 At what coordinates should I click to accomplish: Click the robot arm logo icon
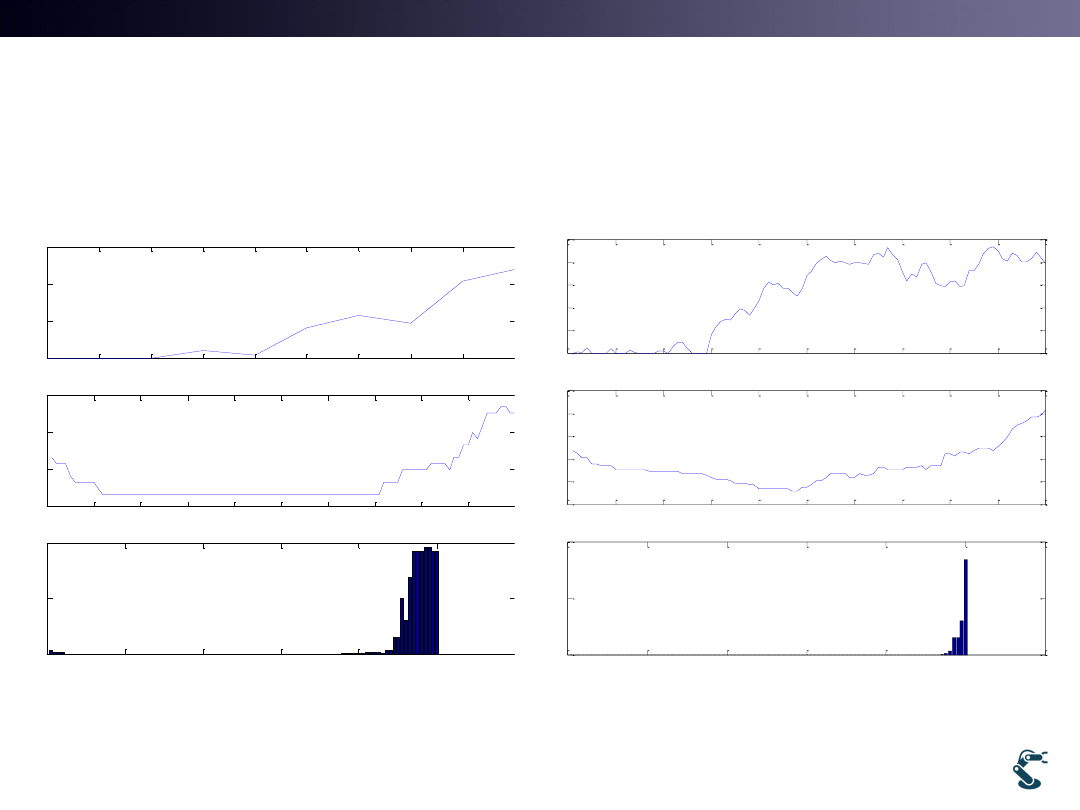tap(1029, 768)
